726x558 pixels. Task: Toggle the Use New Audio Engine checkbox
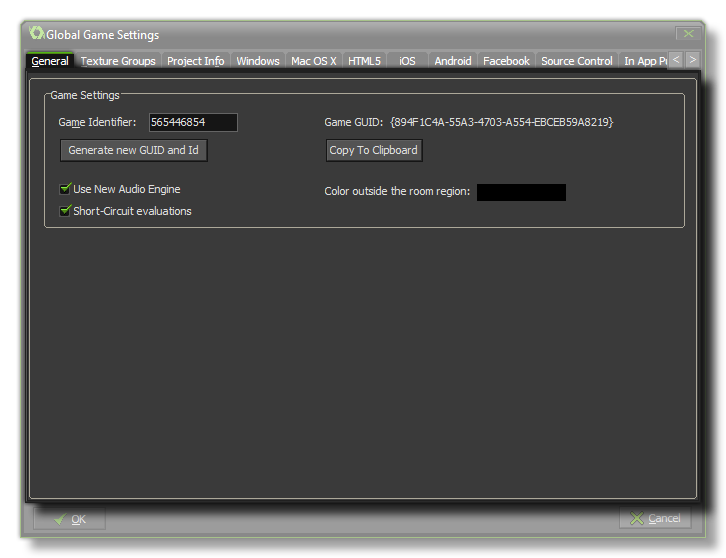65,189
